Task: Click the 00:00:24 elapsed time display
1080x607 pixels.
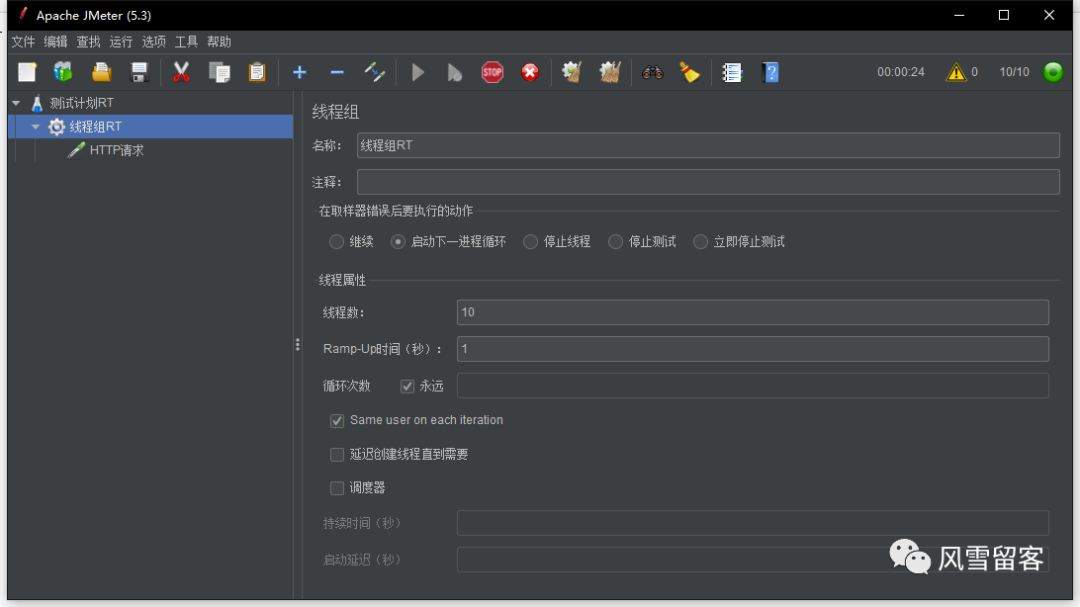Action: (901, 72)
